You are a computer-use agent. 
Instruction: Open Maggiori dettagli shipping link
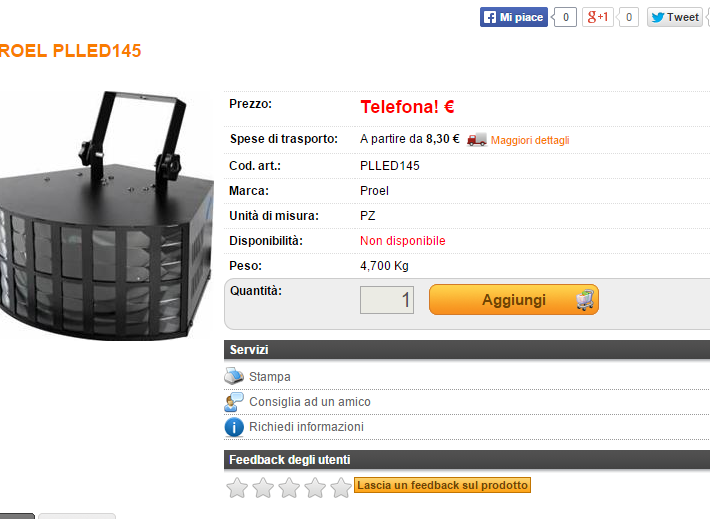click(x=530, y=140)
